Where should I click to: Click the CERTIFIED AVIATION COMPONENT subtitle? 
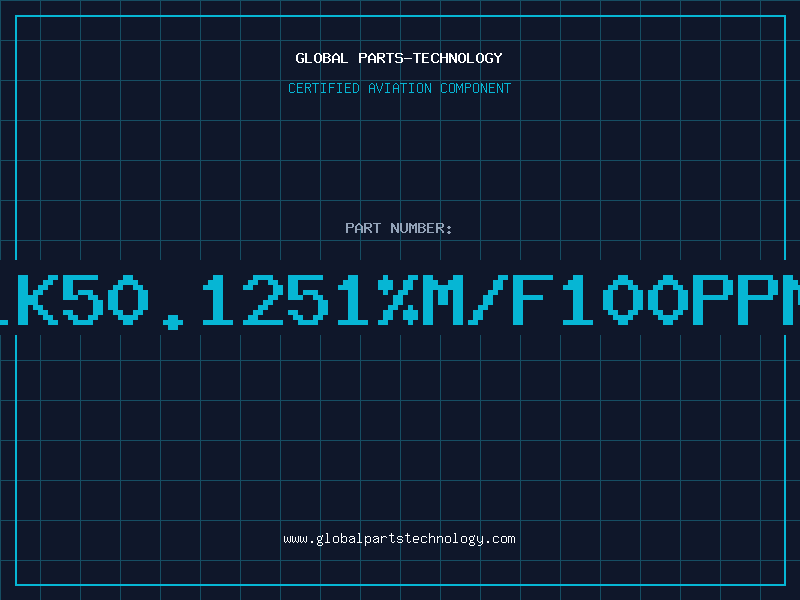pos(399,88)
